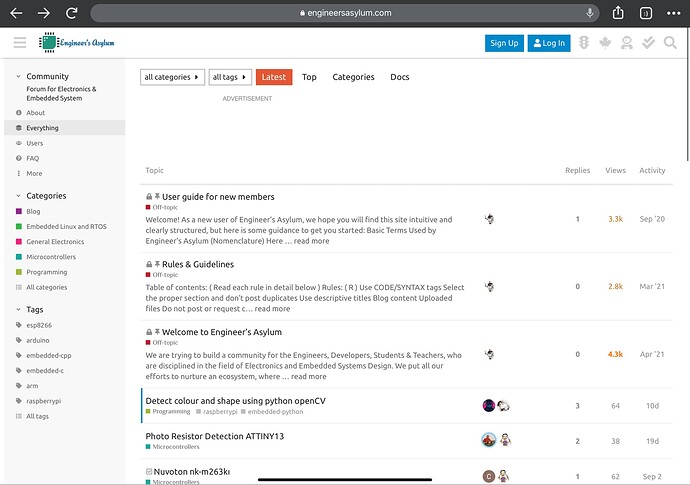Open the all tags dropdown
This screenshot has width=690, height=485.
point(230,77)
